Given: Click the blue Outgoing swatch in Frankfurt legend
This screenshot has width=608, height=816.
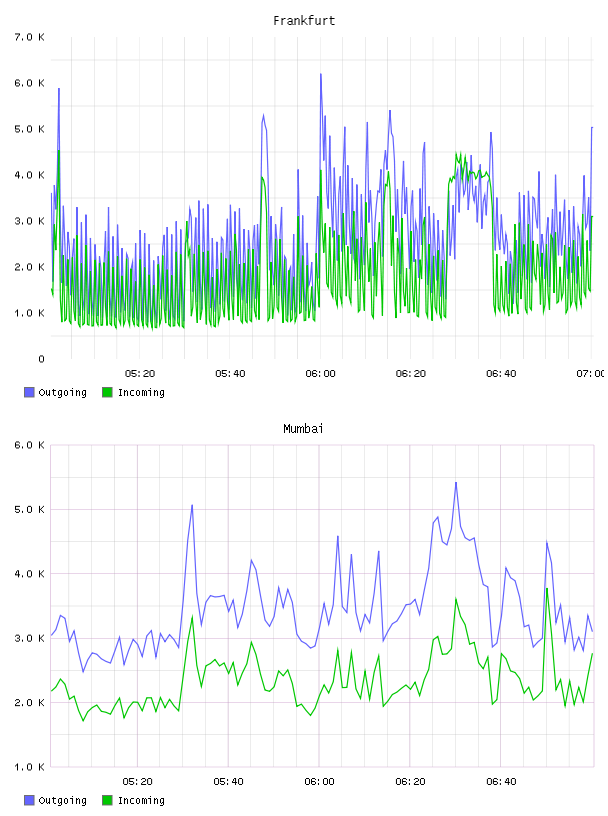Looking at the screenshot, I should 29,392.
